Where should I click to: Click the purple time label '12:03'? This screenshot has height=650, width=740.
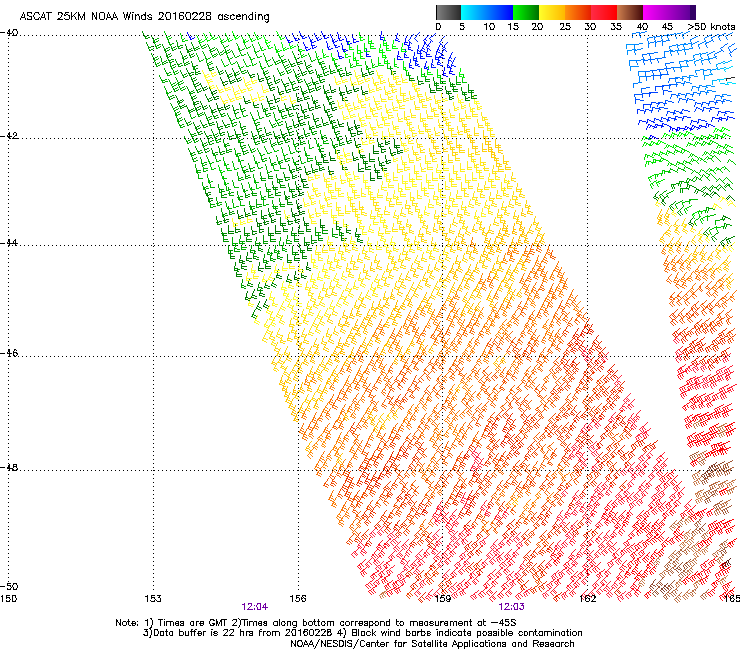click(512, 607)
